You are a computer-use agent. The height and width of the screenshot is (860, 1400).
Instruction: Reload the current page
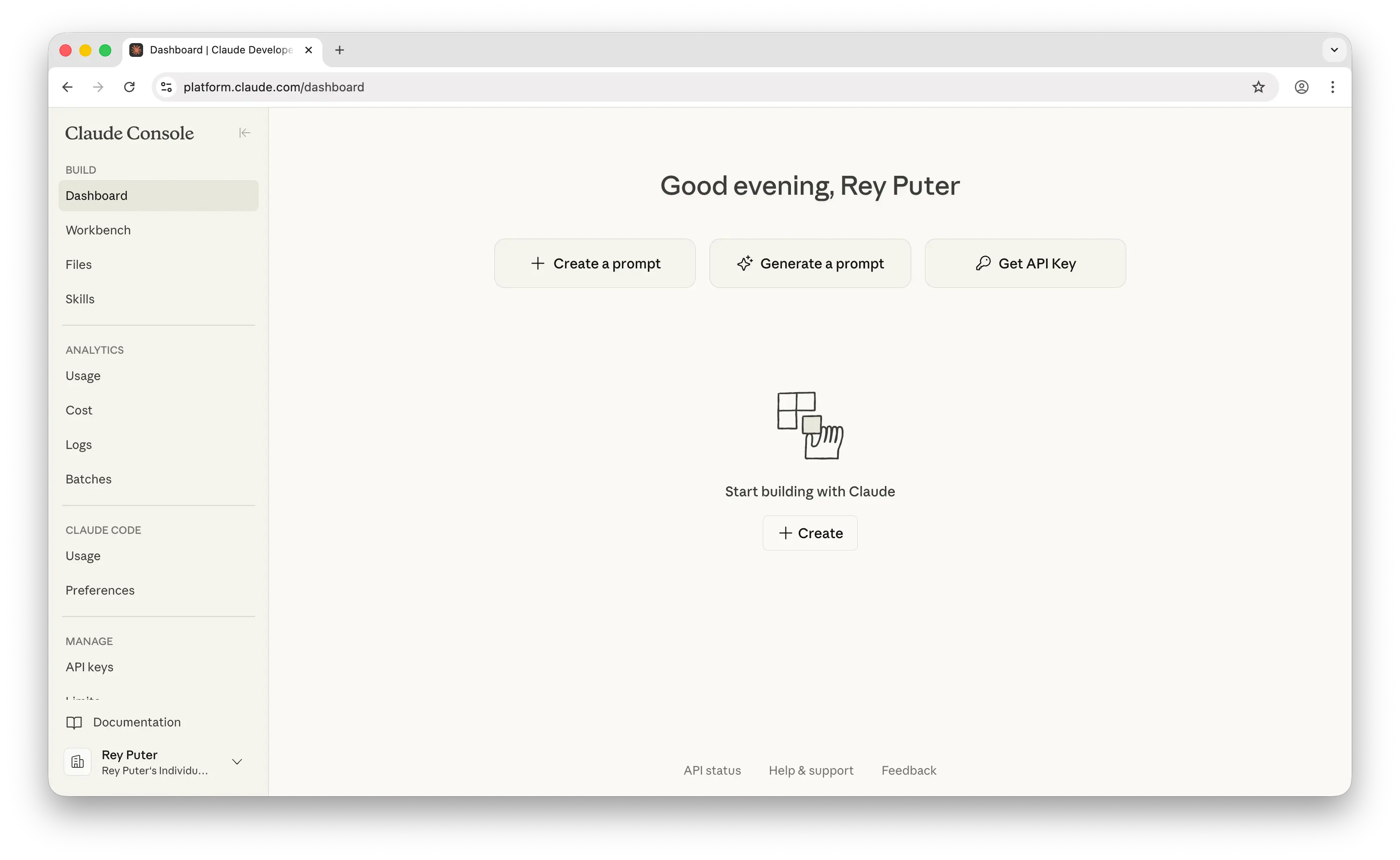[x=129, y=87]
